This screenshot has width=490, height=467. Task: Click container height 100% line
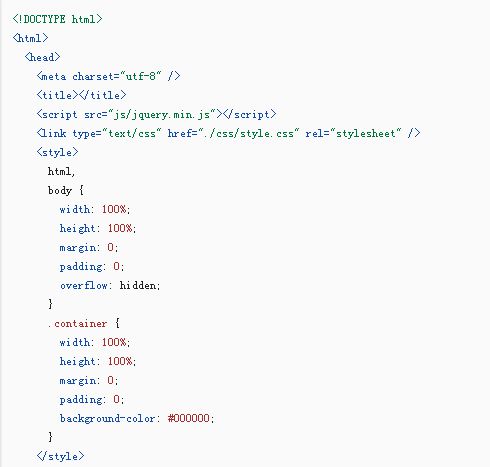point(98,361)
